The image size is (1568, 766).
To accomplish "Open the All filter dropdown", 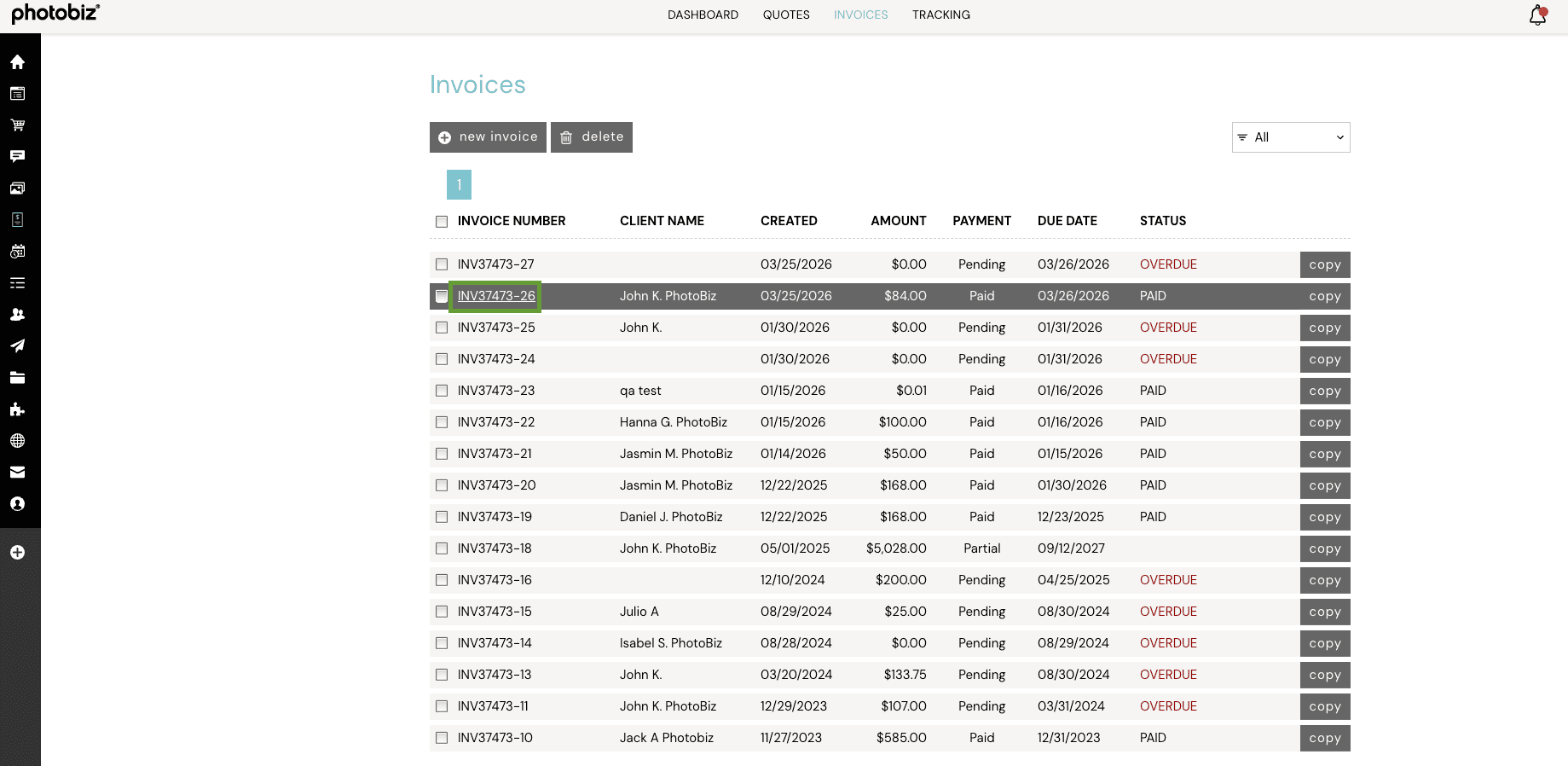I will [x=1291, y=137].
